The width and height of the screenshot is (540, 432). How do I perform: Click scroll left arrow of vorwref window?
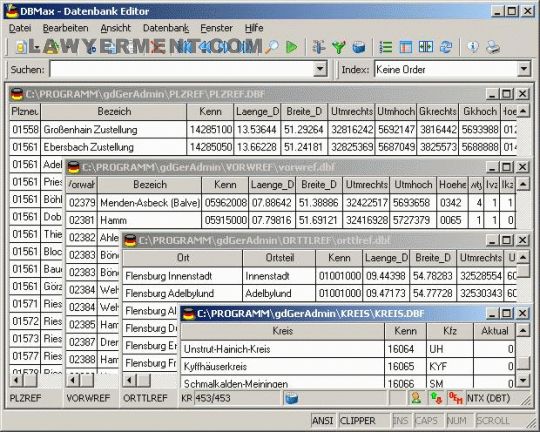click(x=72, y=380)
